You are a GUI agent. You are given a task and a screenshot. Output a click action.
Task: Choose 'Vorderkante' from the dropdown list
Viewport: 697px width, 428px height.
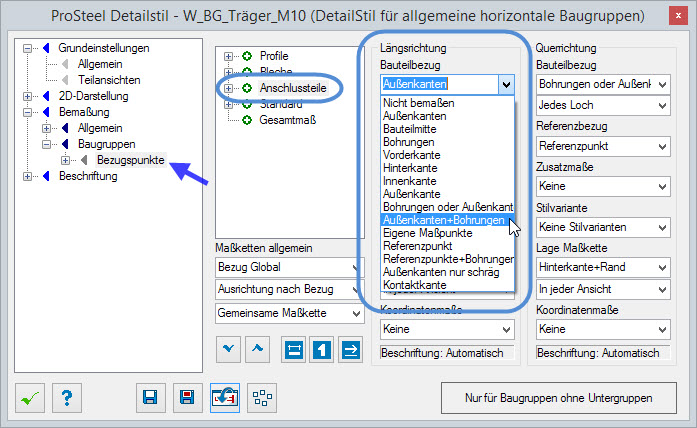(x=448, y=155)
